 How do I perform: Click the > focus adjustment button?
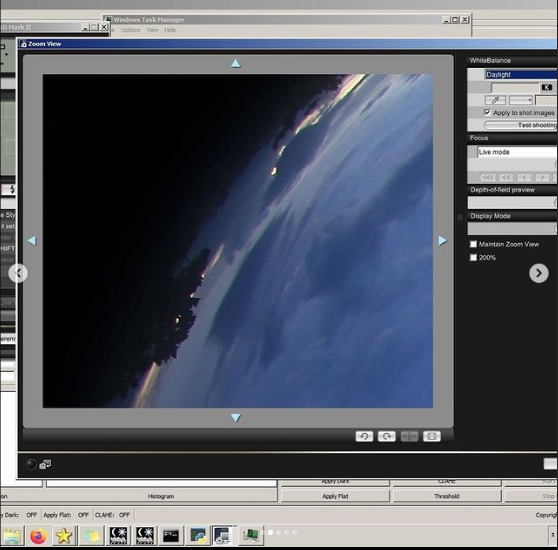tap(542, 177)
